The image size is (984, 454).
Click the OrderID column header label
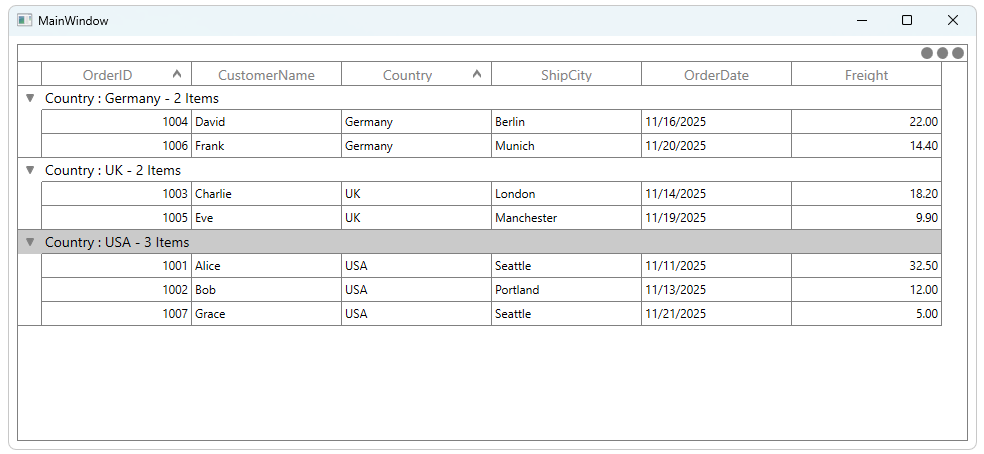tap(107, 75)
